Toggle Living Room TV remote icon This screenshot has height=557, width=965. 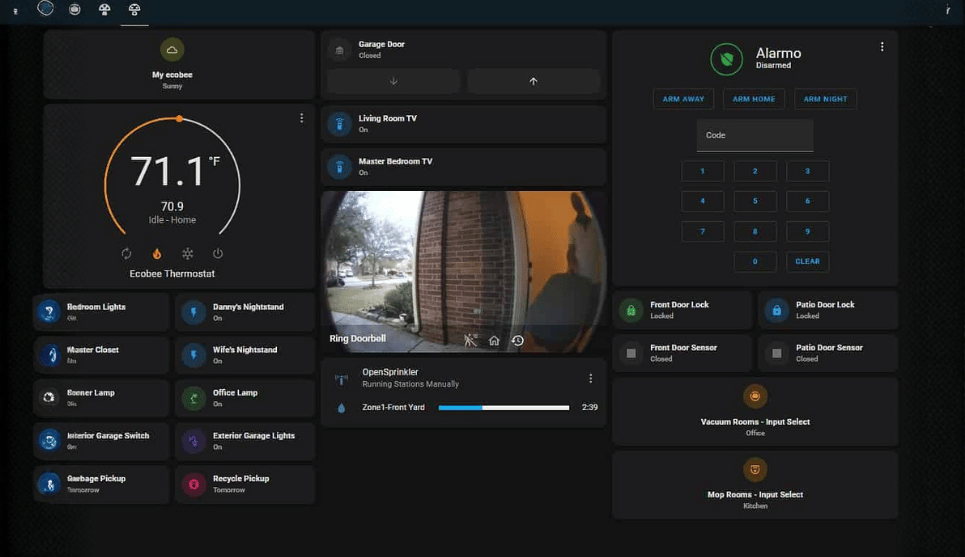click(339, 124)
